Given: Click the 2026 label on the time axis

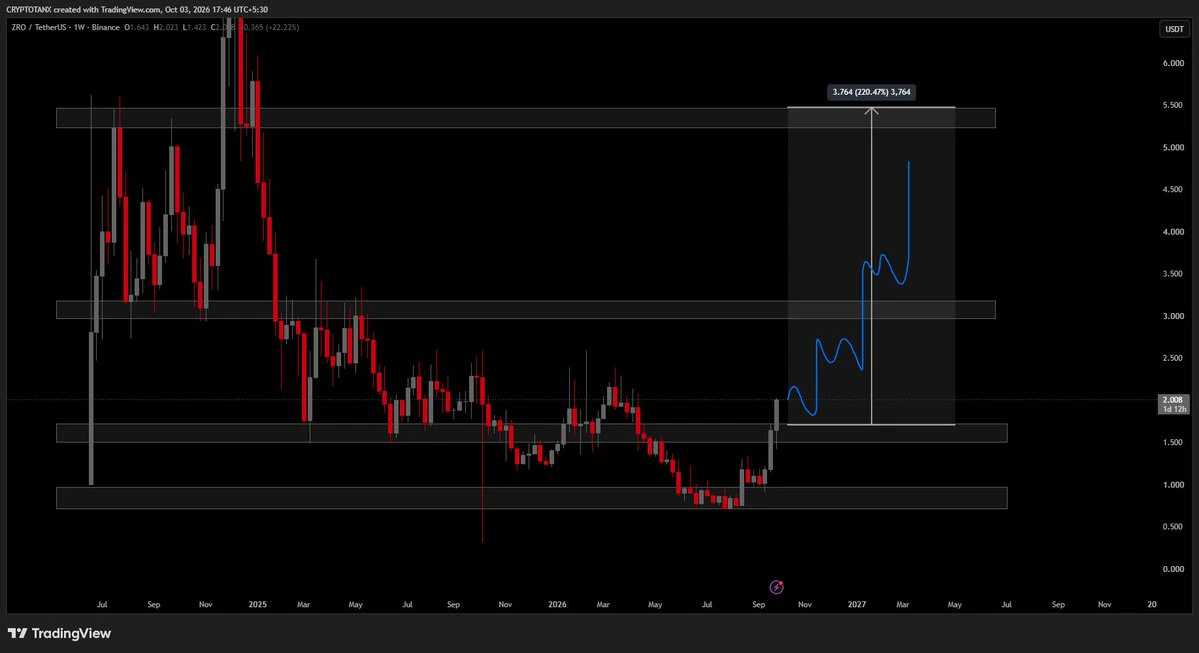Looking at the screenshot, I should click(557, 604).
